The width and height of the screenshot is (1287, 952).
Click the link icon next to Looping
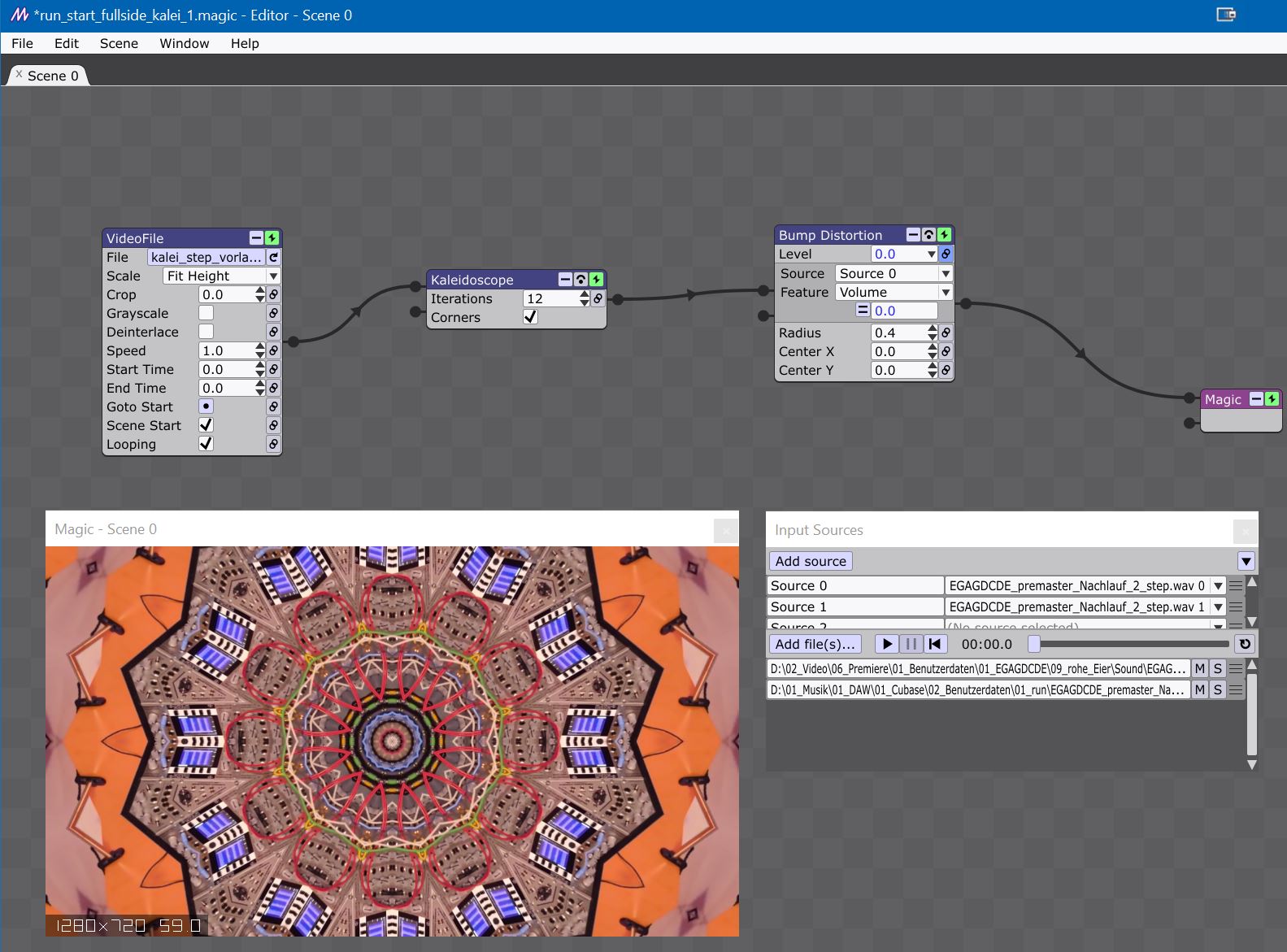click(x=274, y=444)
